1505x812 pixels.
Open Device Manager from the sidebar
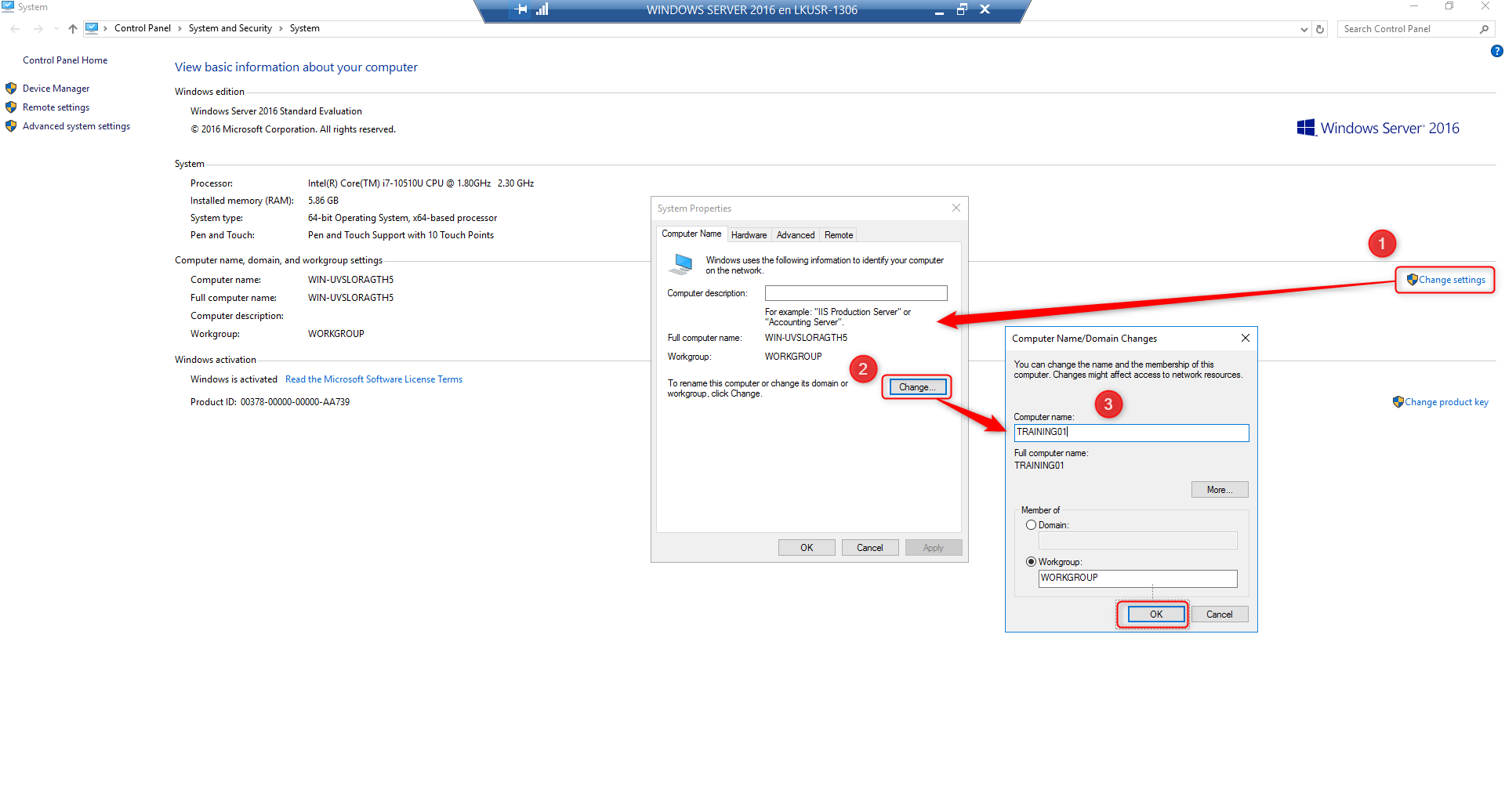click(56, 89)
